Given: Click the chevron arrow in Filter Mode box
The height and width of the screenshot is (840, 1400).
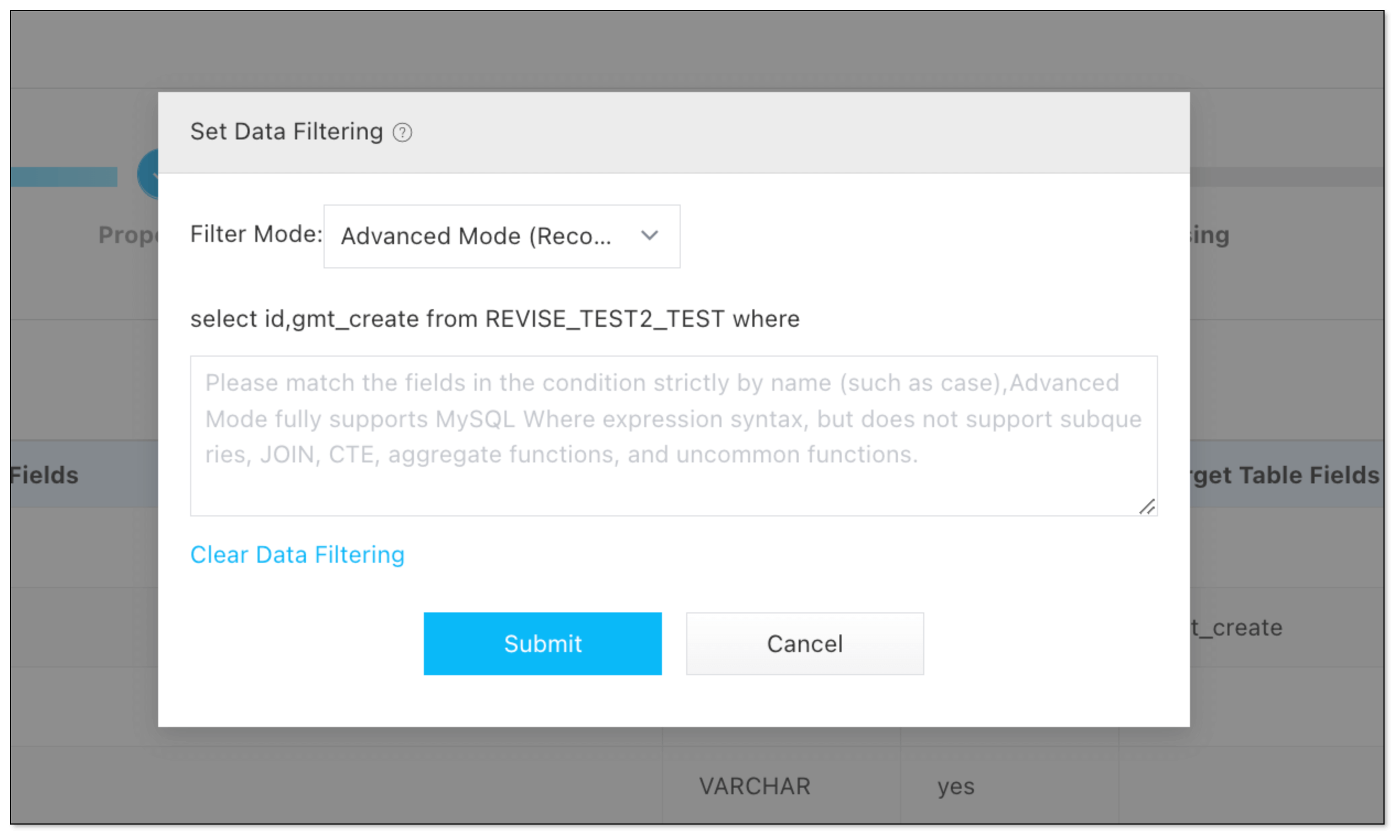Looking at the screenshot, I should pyautogui.click(x=649, y=235).
